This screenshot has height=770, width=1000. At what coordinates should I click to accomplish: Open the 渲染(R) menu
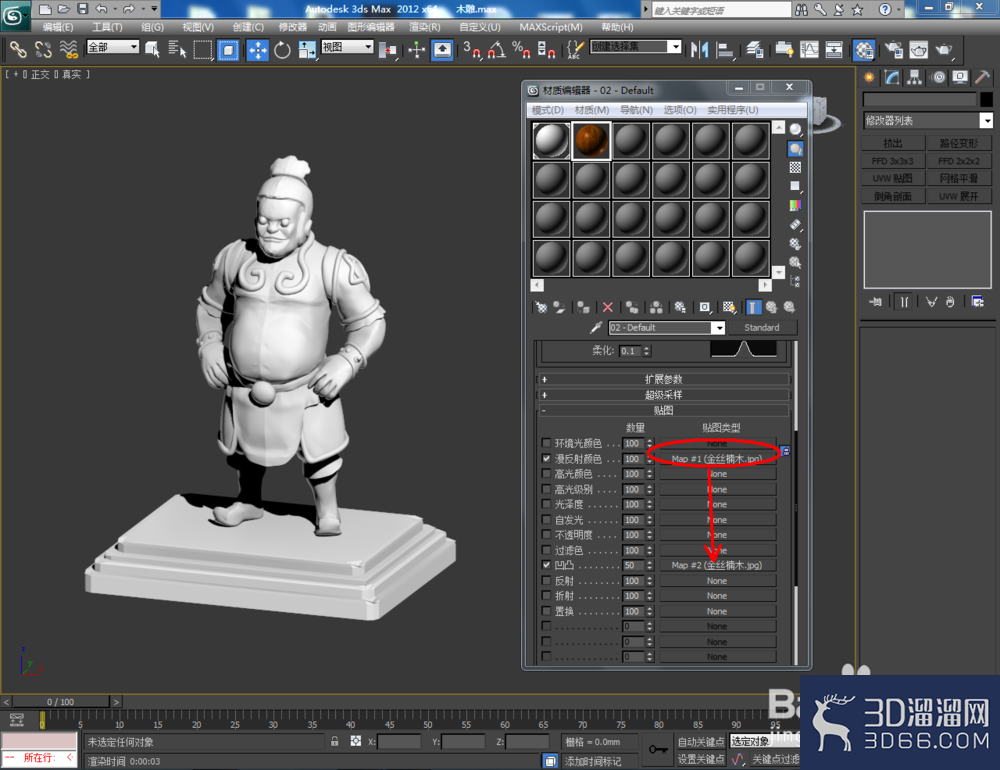[x=425, y=27]
